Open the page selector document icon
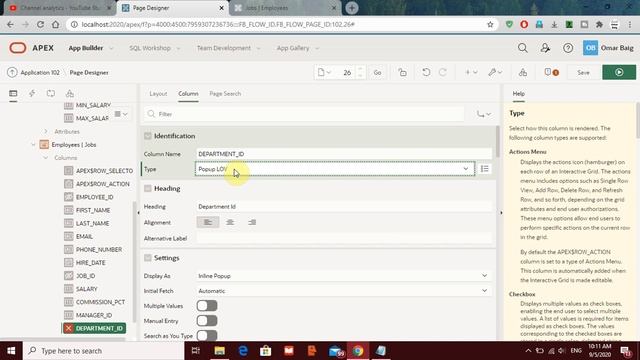Image resolution: width=640 pixels, height=360 pixels. [324, 72]
